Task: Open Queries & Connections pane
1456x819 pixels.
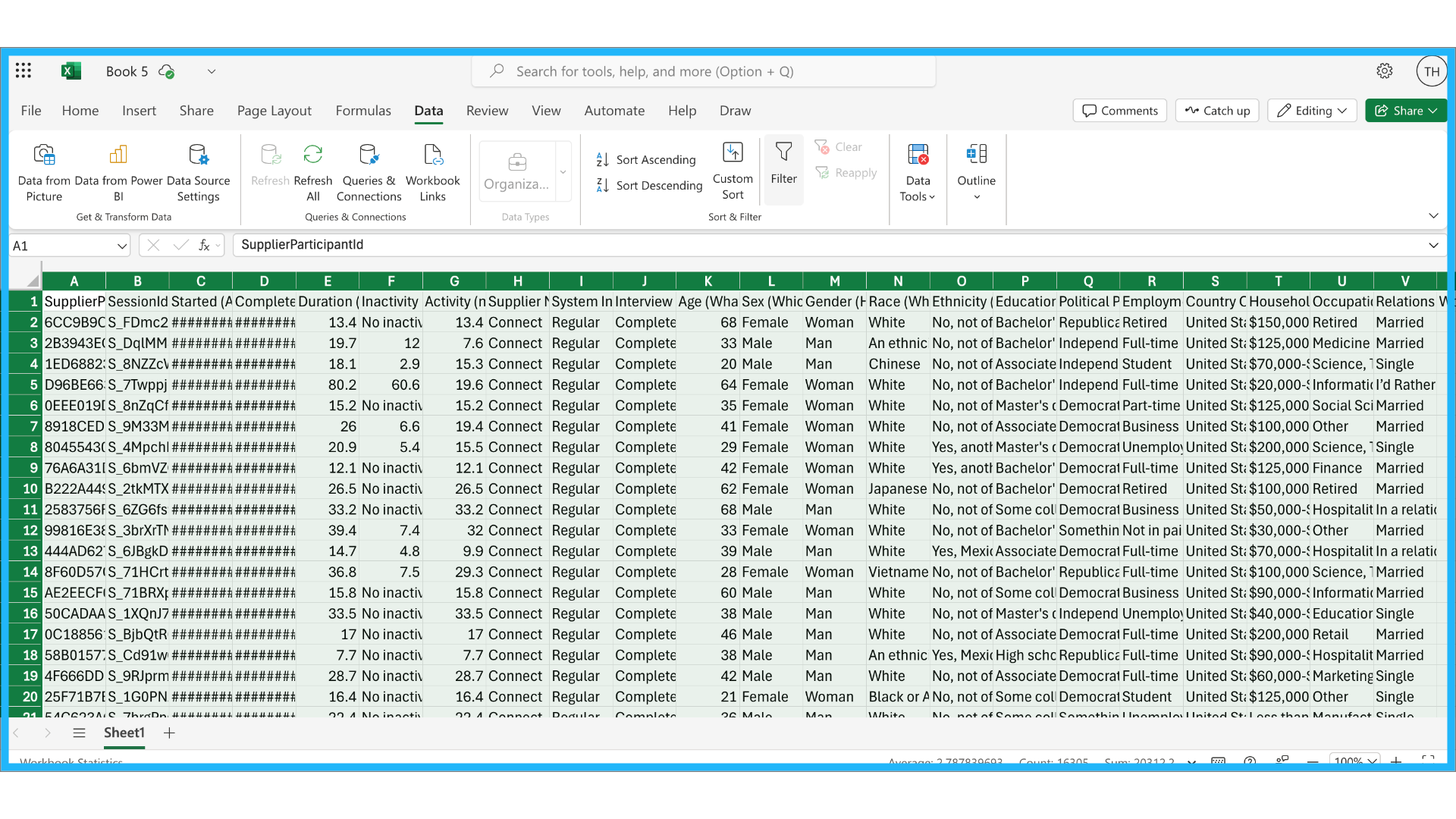Action: 369,174
